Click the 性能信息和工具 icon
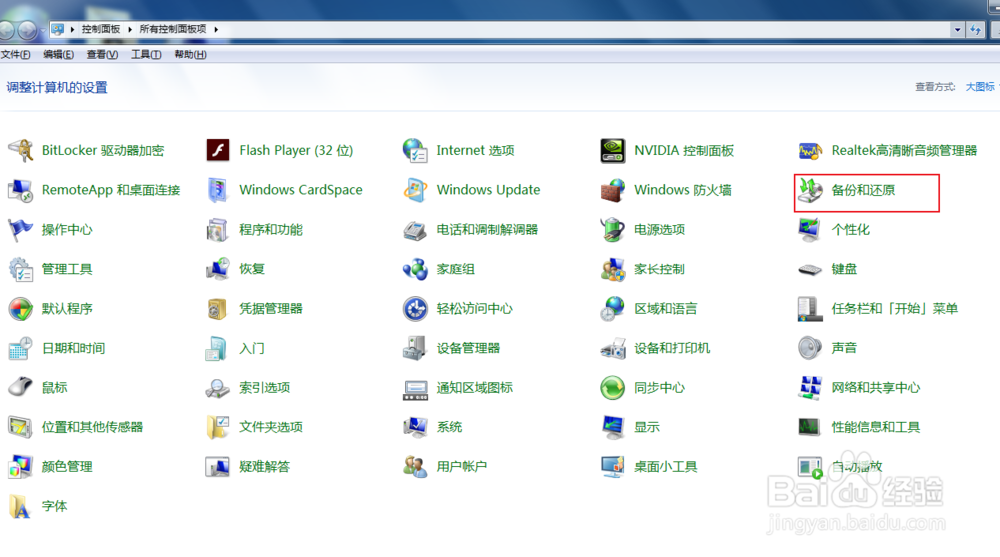The width and height of the screenshot is (1000, 557). (810, 427)
